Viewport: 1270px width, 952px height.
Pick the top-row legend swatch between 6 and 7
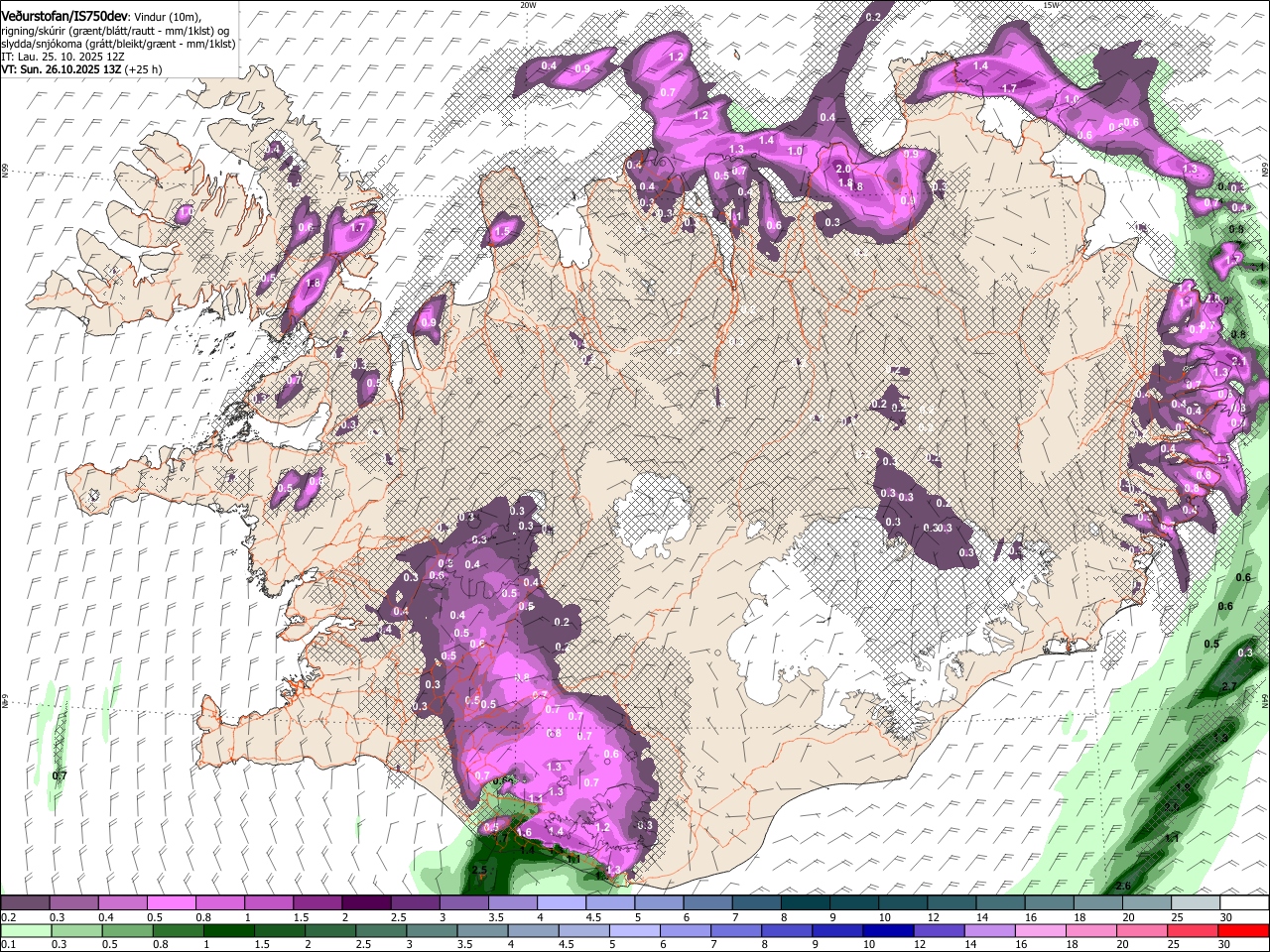point(708,903)
